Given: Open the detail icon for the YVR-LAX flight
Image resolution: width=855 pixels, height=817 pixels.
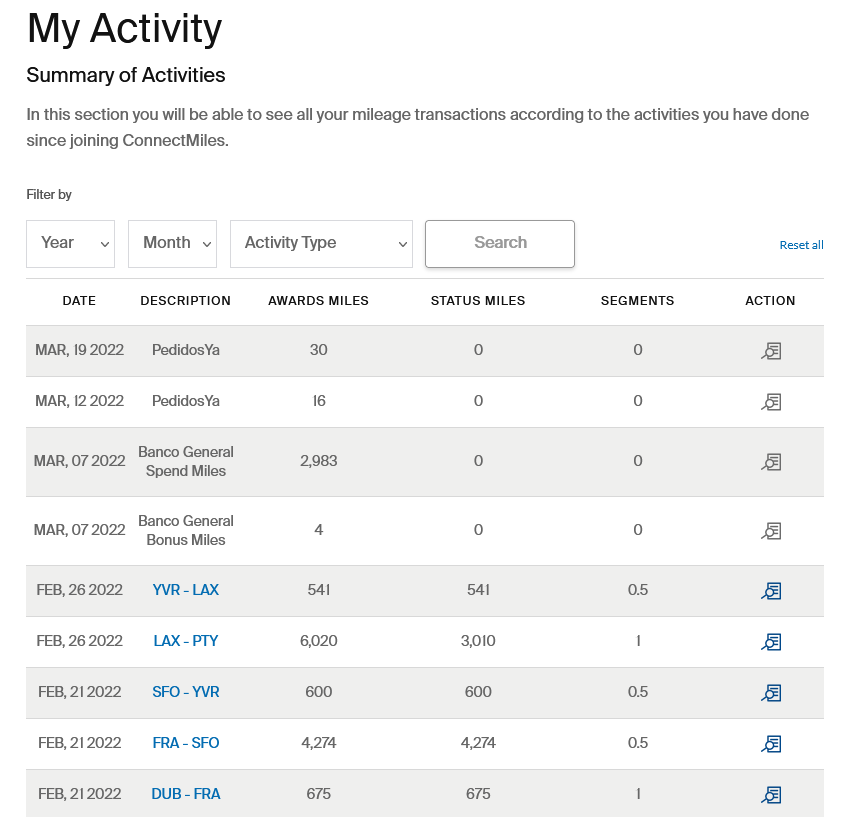Looking at the screenshot, I should 770,591.
